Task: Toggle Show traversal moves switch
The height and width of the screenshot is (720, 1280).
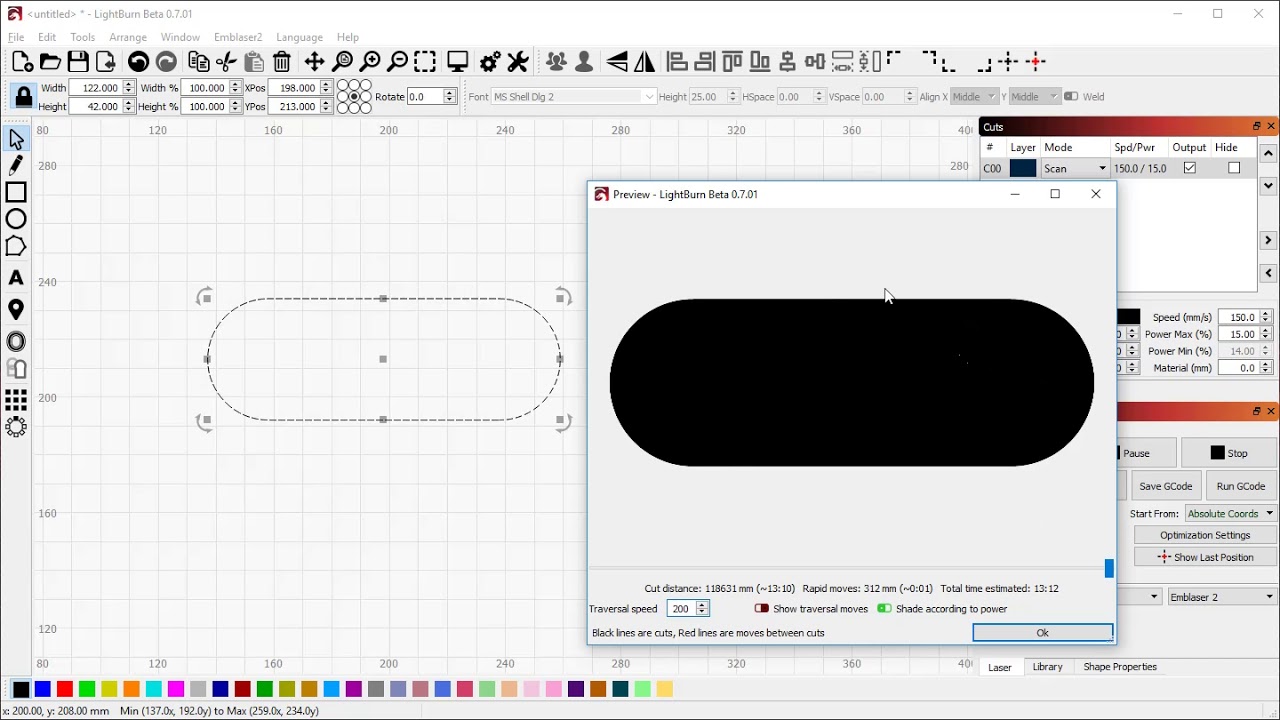Action: click(762, 609)
